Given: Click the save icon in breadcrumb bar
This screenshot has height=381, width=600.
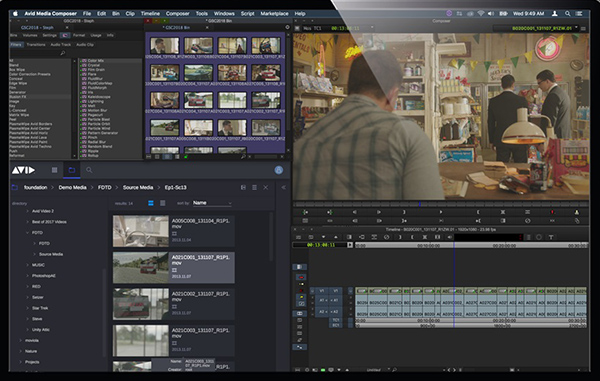Looking at the screenshot, I should (243, 187).
